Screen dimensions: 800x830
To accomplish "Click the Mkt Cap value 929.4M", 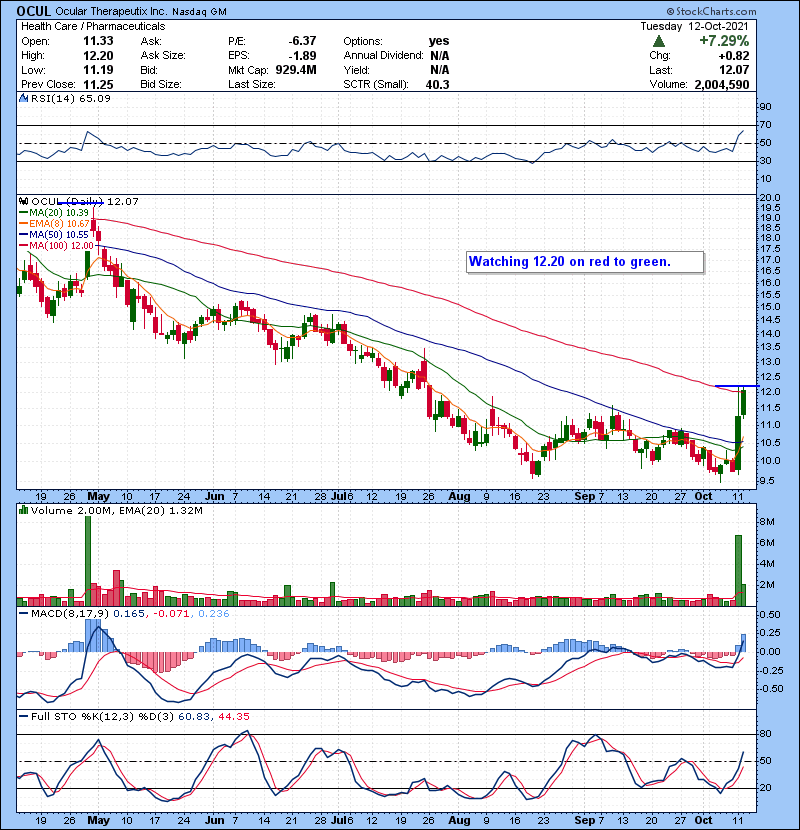I will click(296, 70).
